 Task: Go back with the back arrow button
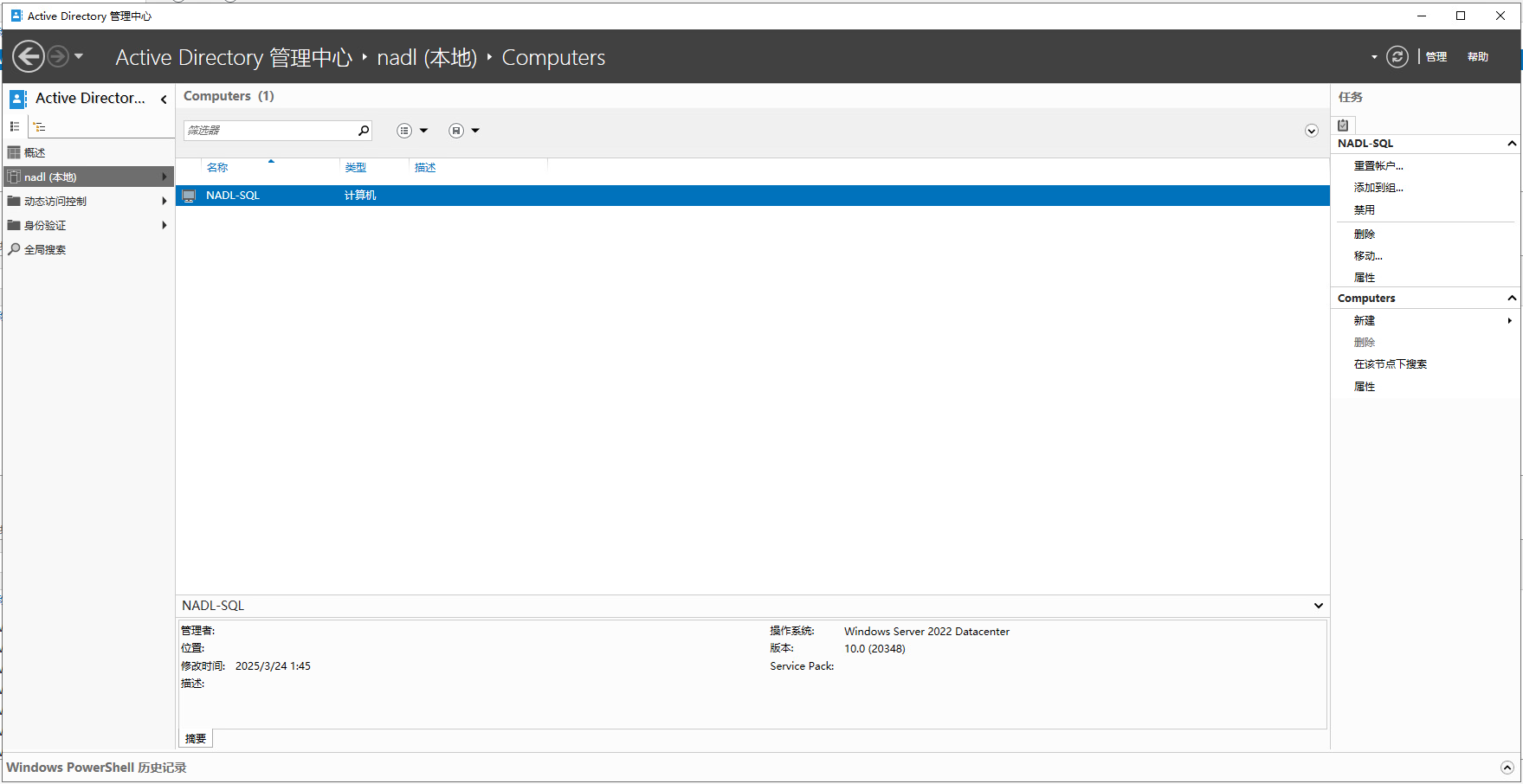(29, 57)
